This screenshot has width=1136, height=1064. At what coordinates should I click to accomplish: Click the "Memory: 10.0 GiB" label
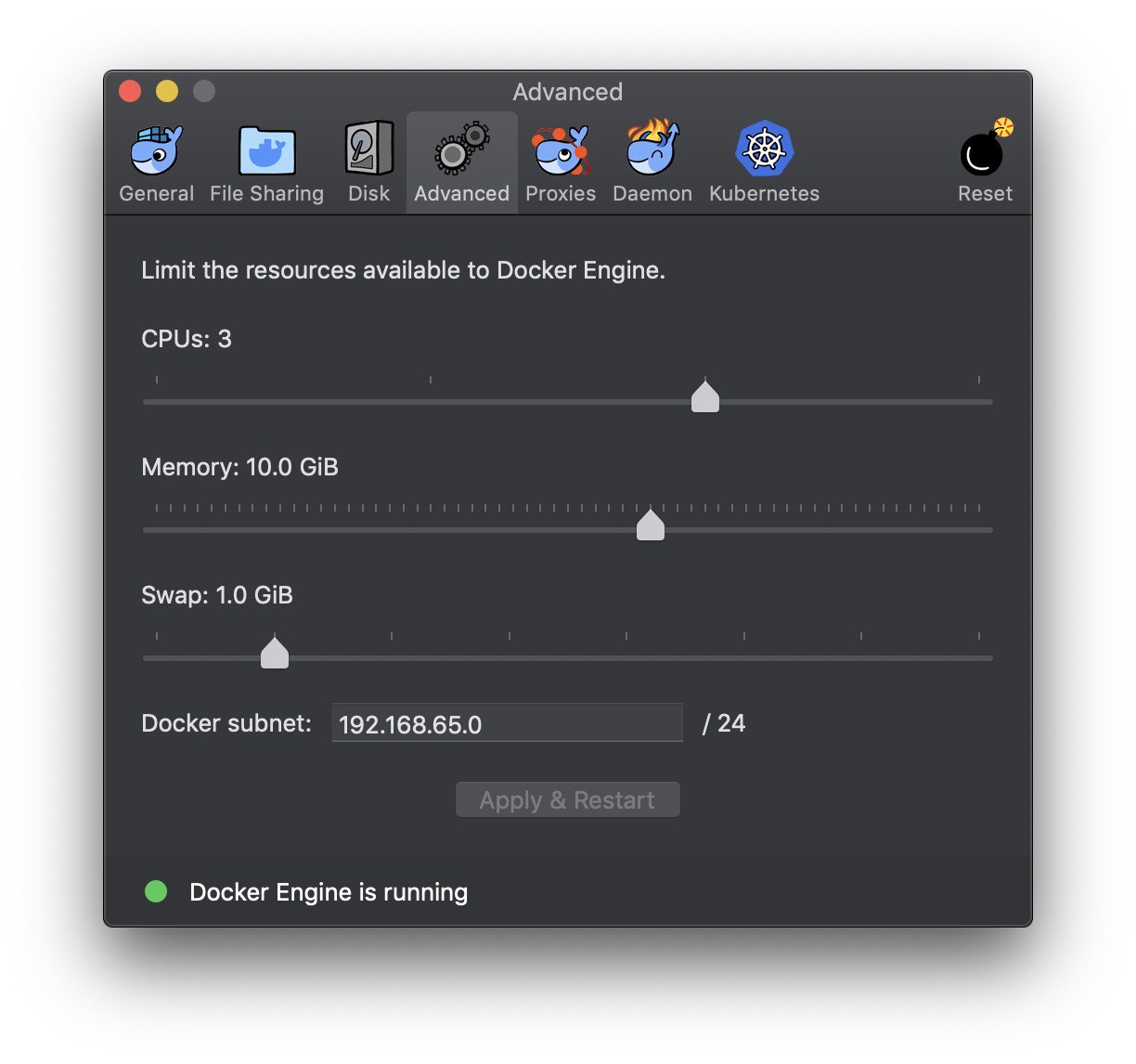click(x=239, y=467)
